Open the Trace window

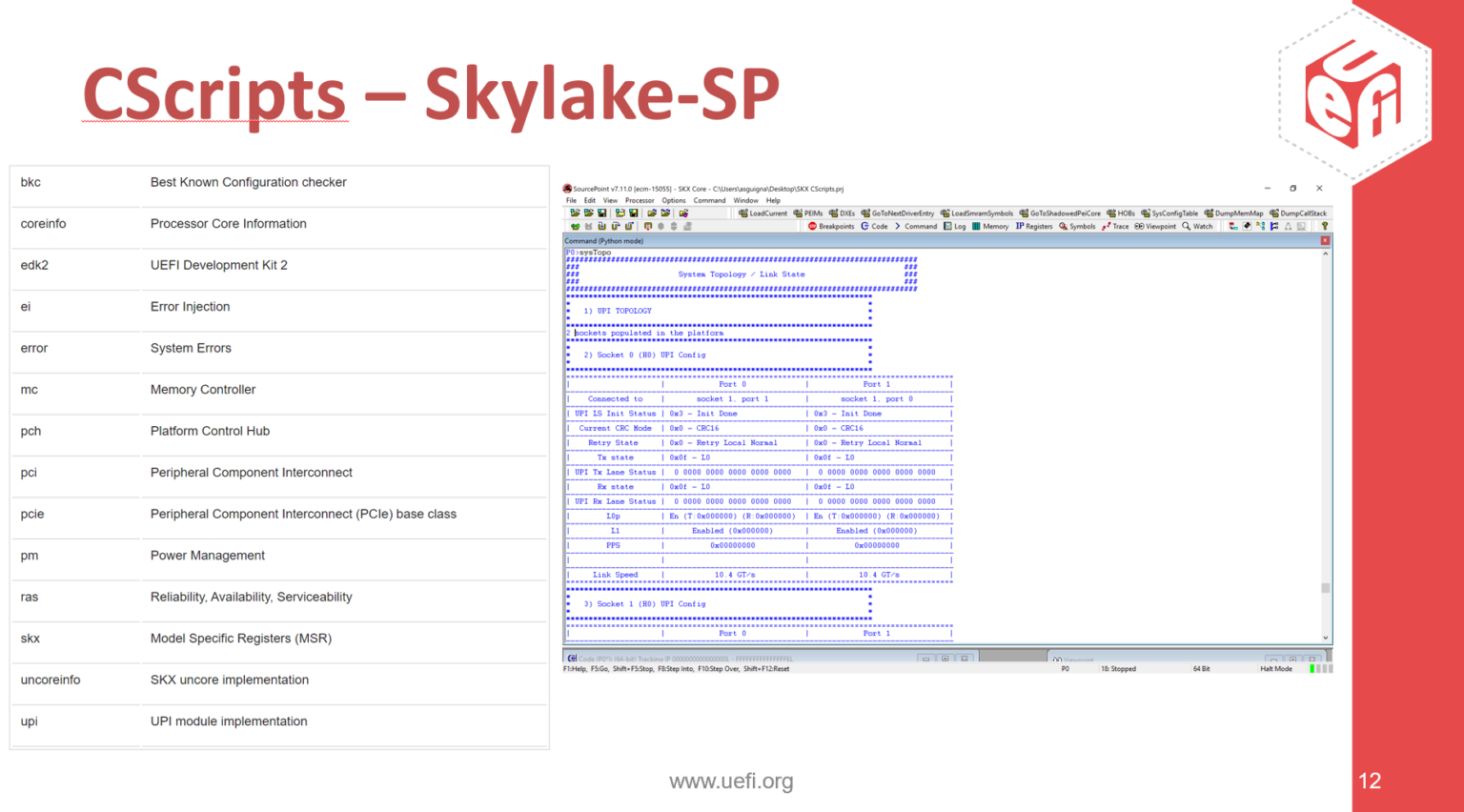tap(1115, 226)
